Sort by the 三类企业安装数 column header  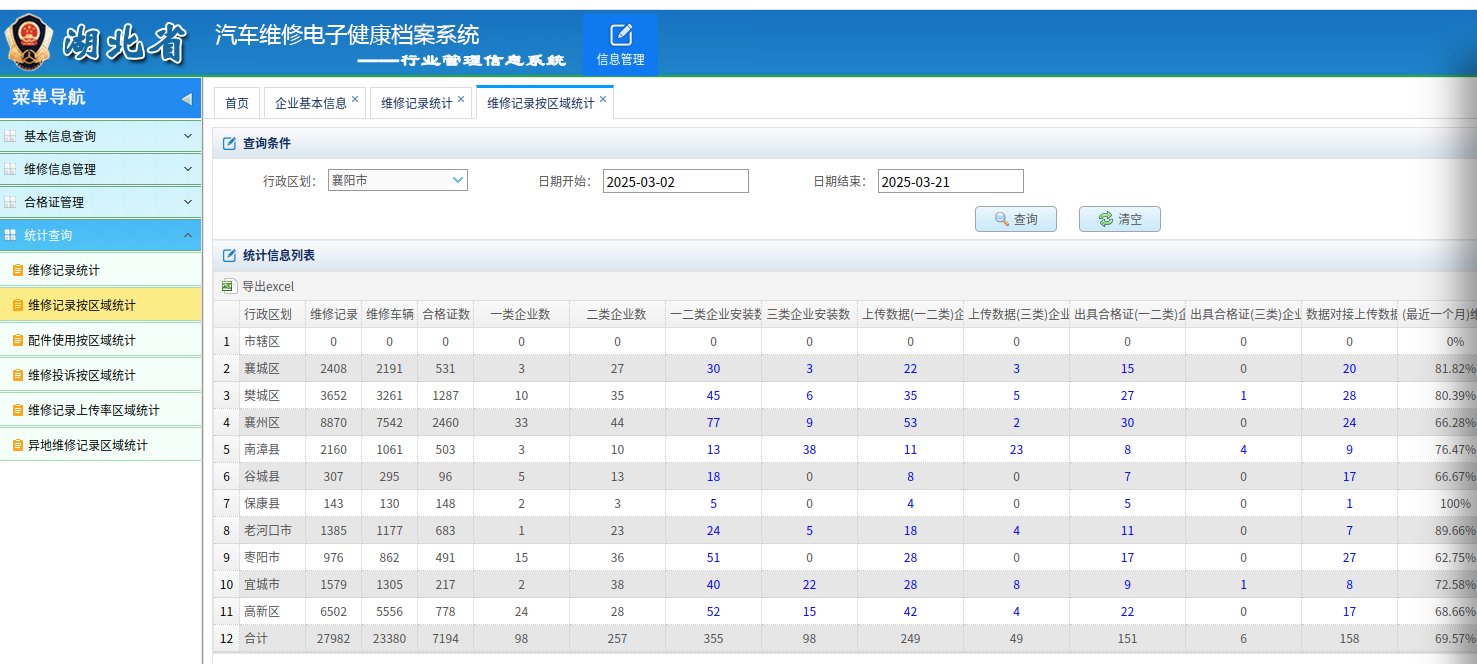tap(809, 314)
